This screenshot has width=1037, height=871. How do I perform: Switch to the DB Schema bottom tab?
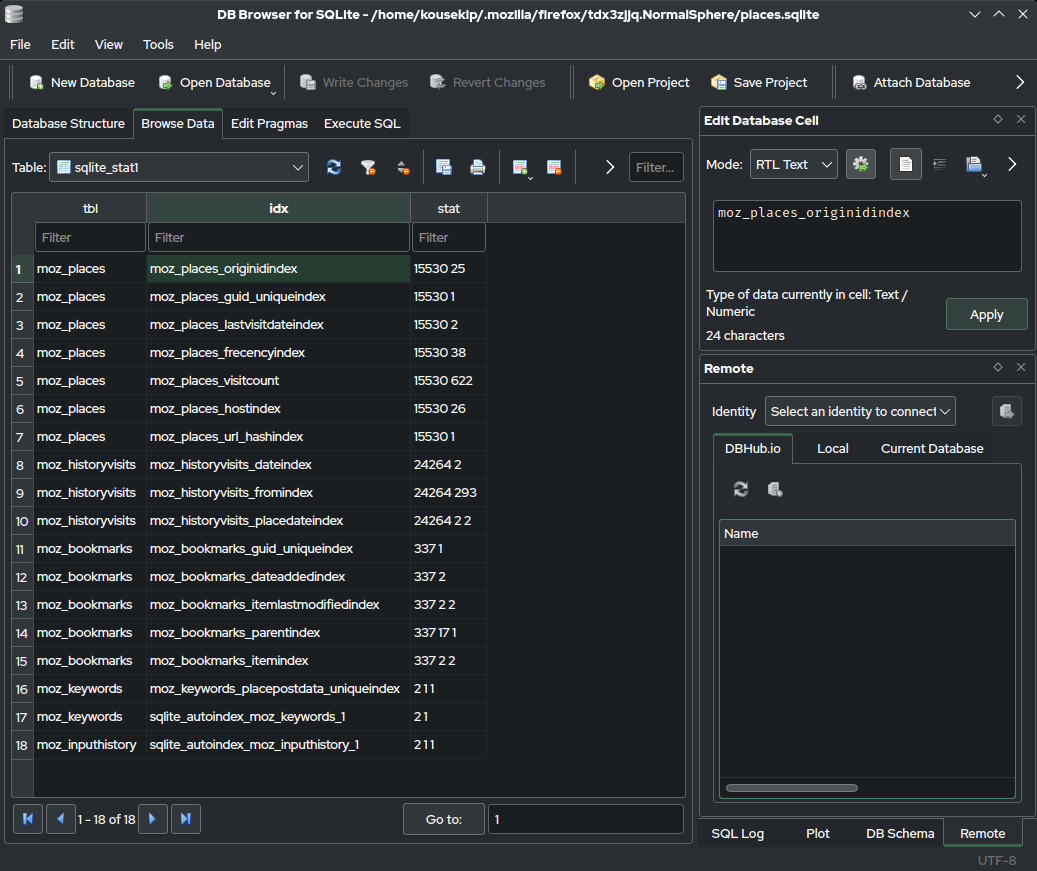pyautogui.click(x=899, y=833)
